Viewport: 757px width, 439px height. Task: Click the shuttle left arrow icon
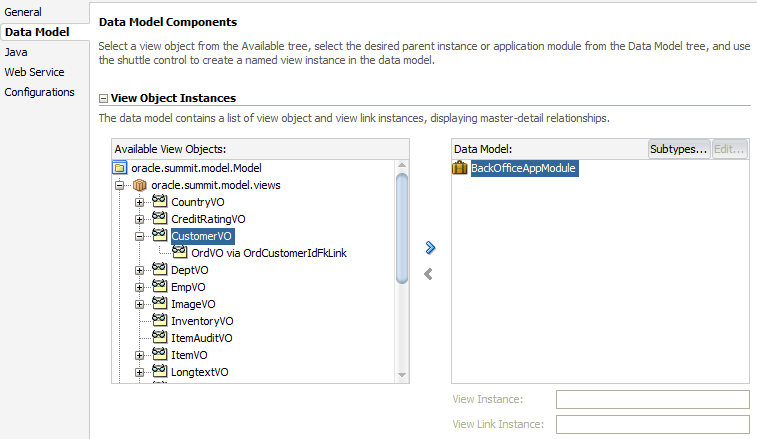coord(429,273)
